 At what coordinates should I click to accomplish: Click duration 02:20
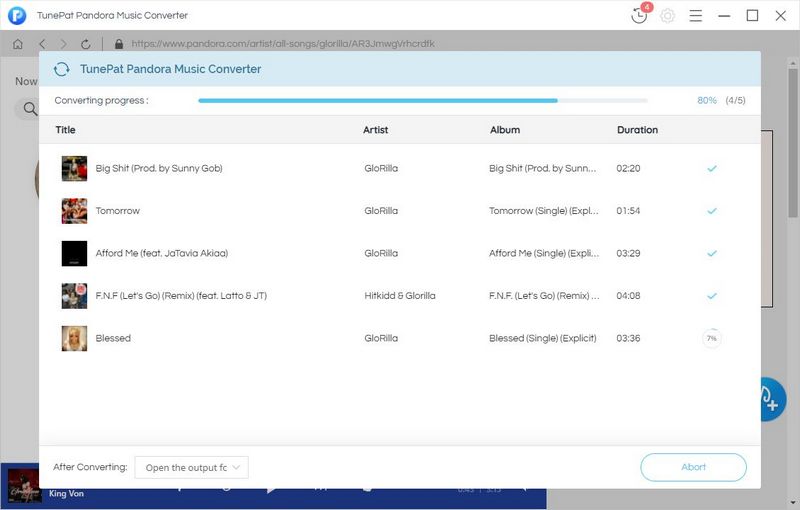point(628,168)
